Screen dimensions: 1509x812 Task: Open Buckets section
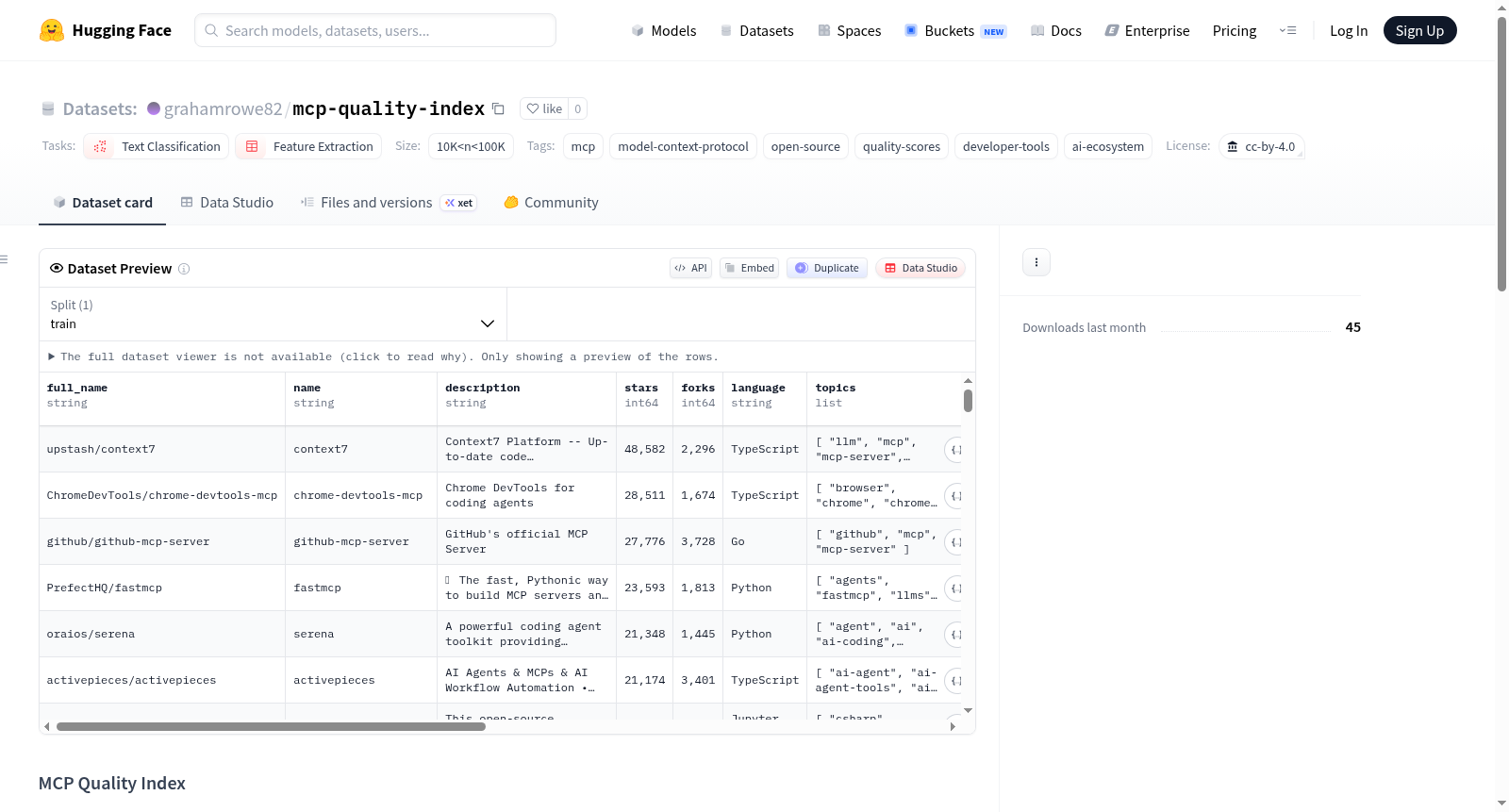955,30
